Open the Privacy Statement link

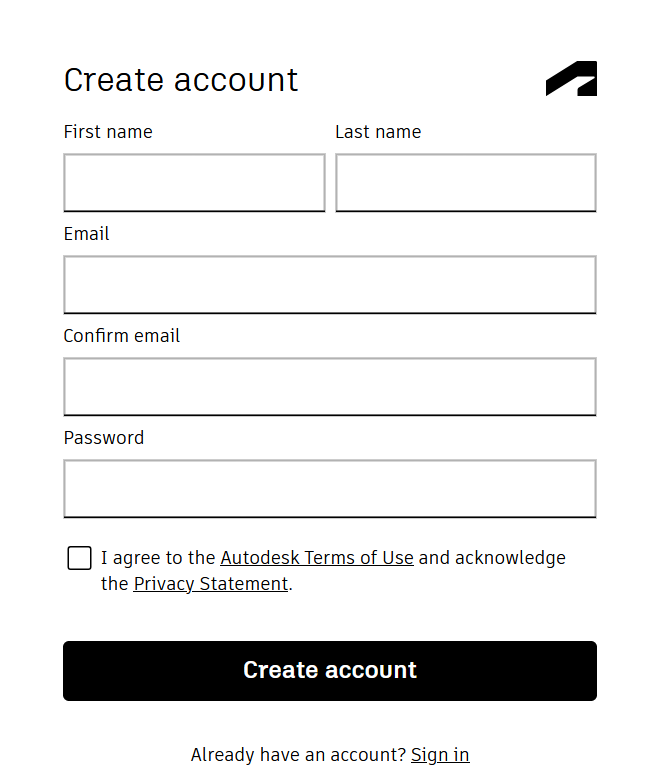[211, 584]
